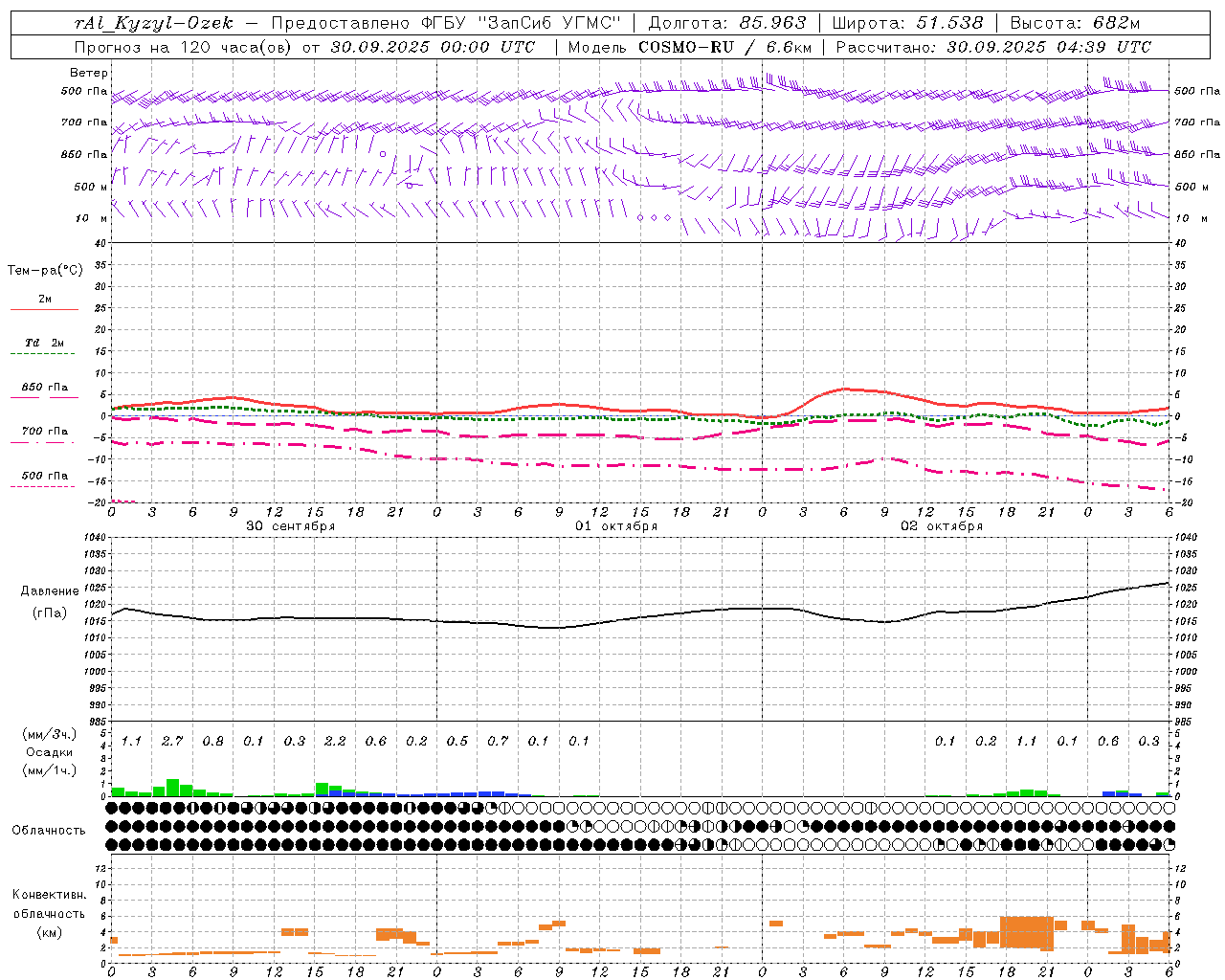This screenshot has width=1225, height=980.
Task: Click the Конвективн. convective cloud label
Action: point(49,895)
